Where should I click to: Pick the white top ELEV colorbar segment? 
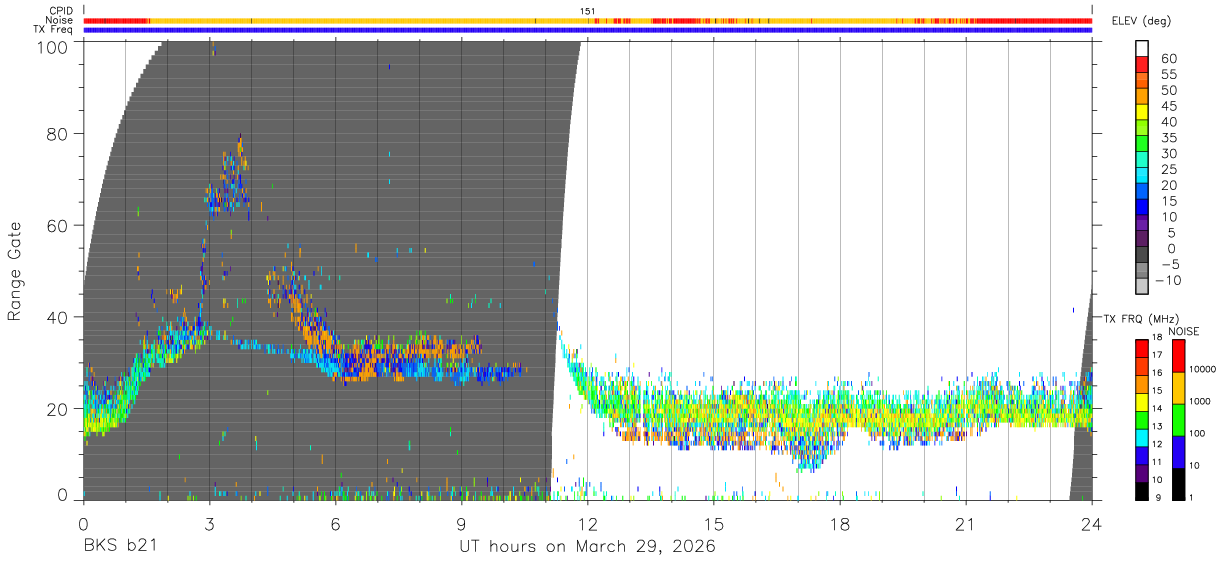pyautogui.click(x=1142, y=49)
